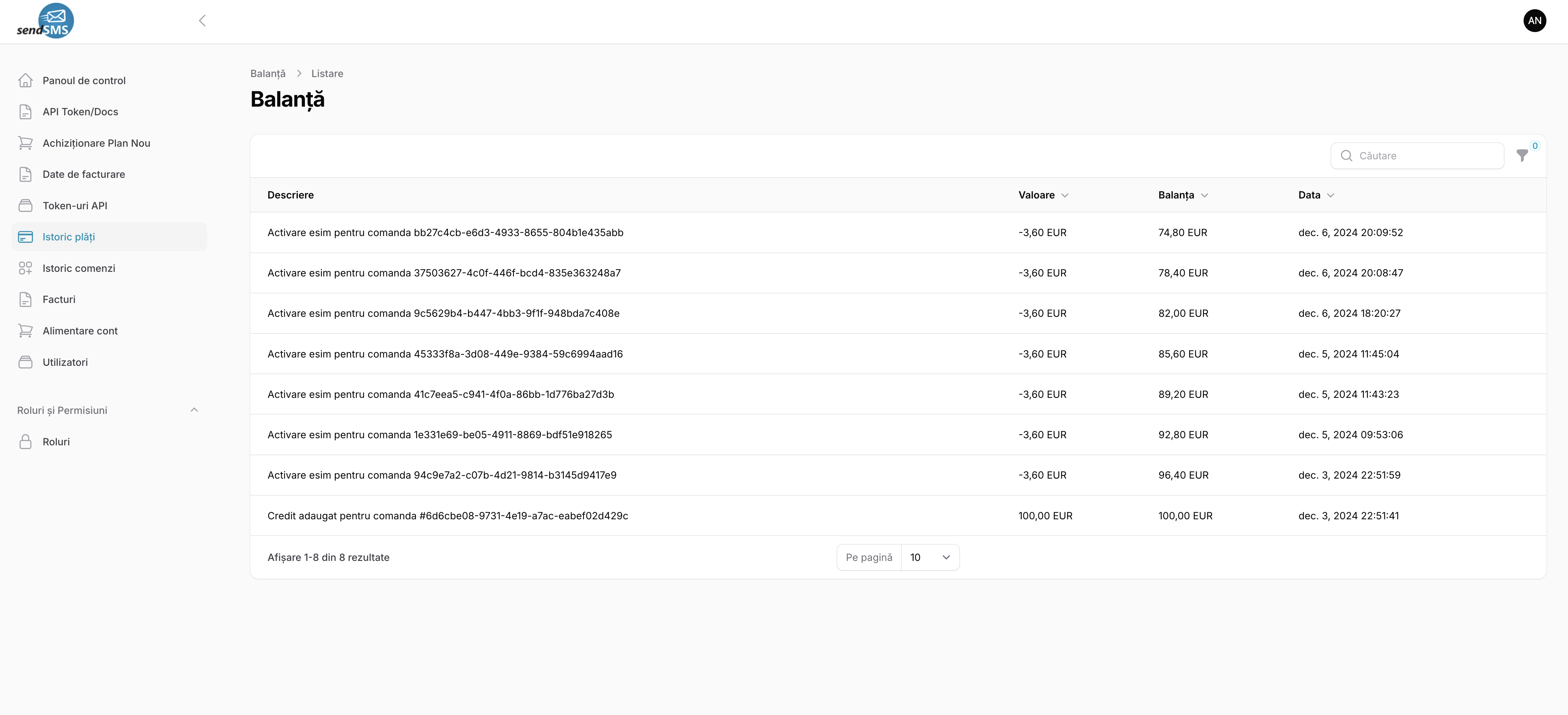Image resolution: width=1568 pixels, height=715 pixels.
Task: Open Alimentare cont page
Action: click(x=109, y=331)
